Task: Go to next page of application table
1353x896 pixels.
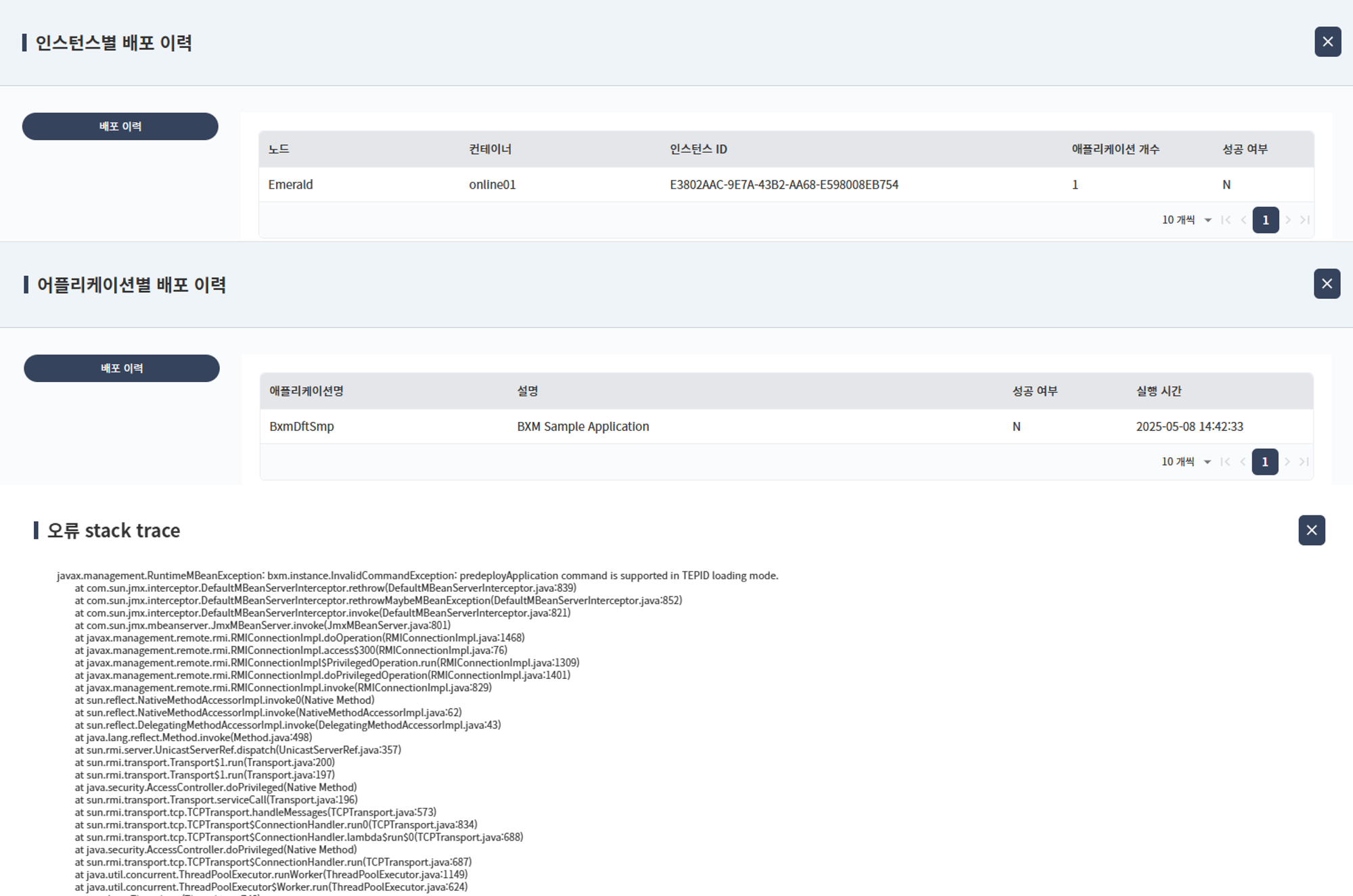Action: point(1287,462)
